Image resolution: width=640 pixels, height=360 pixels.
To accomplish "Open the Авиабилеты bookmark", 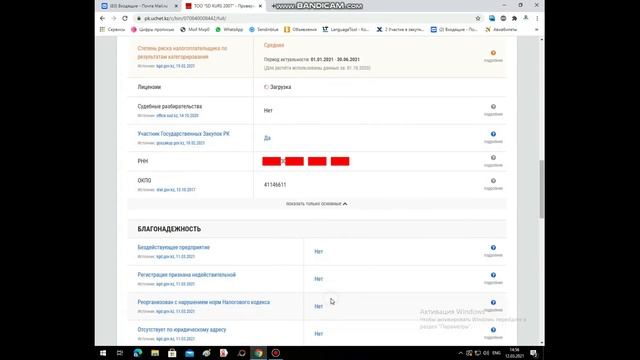I will click(x=501, y=29).
